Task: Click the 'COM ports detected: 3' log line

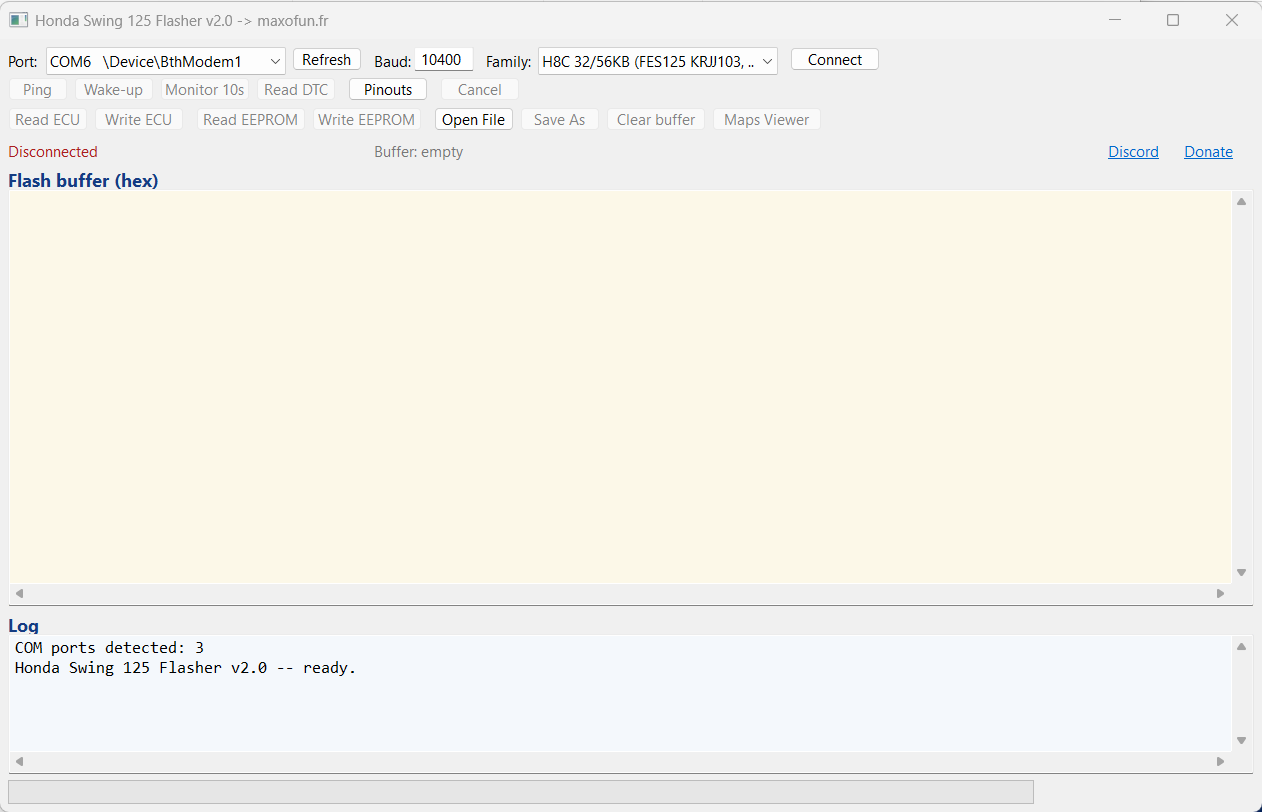Action: 109,648
